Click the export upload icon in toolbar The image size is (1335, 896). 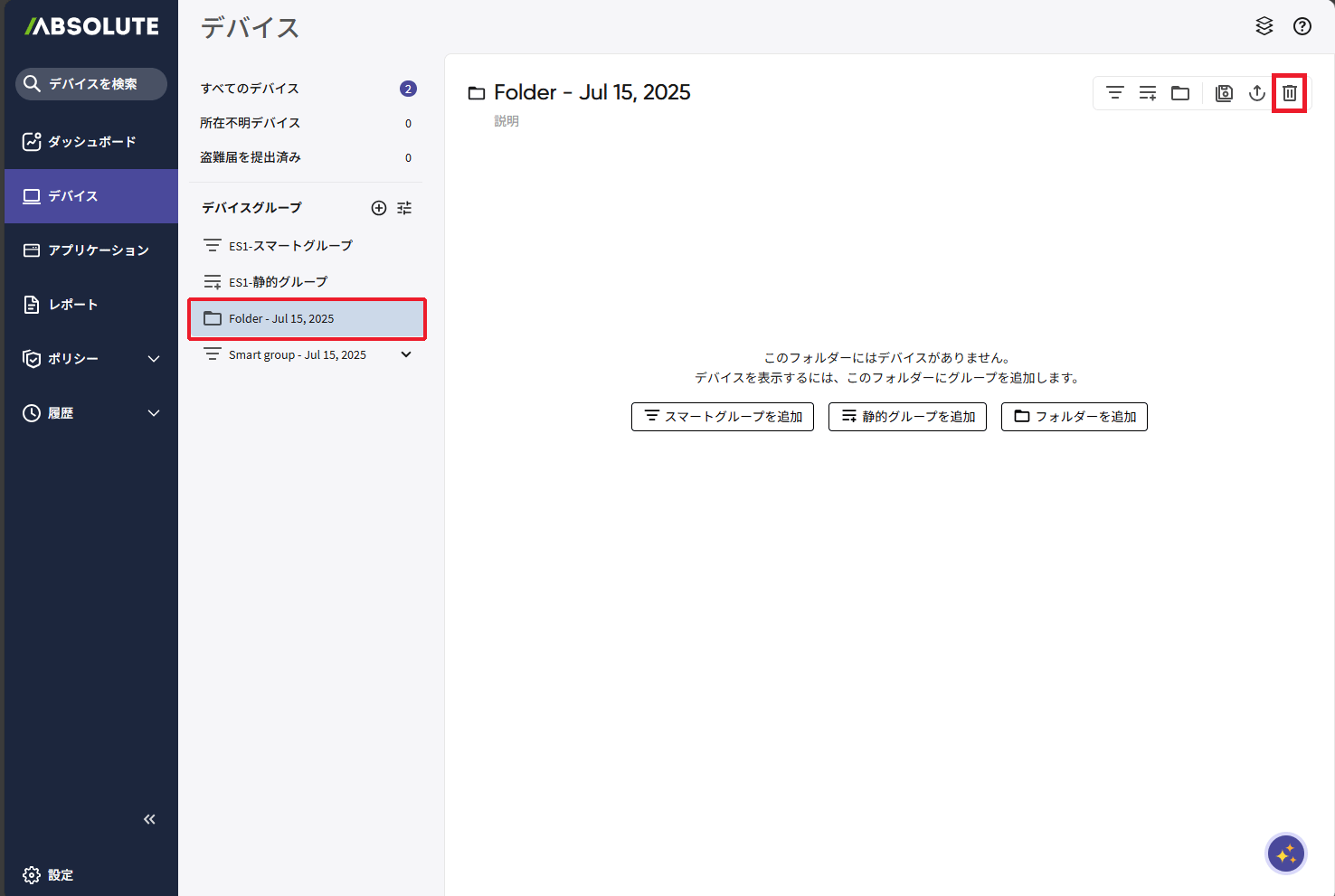1256,93
